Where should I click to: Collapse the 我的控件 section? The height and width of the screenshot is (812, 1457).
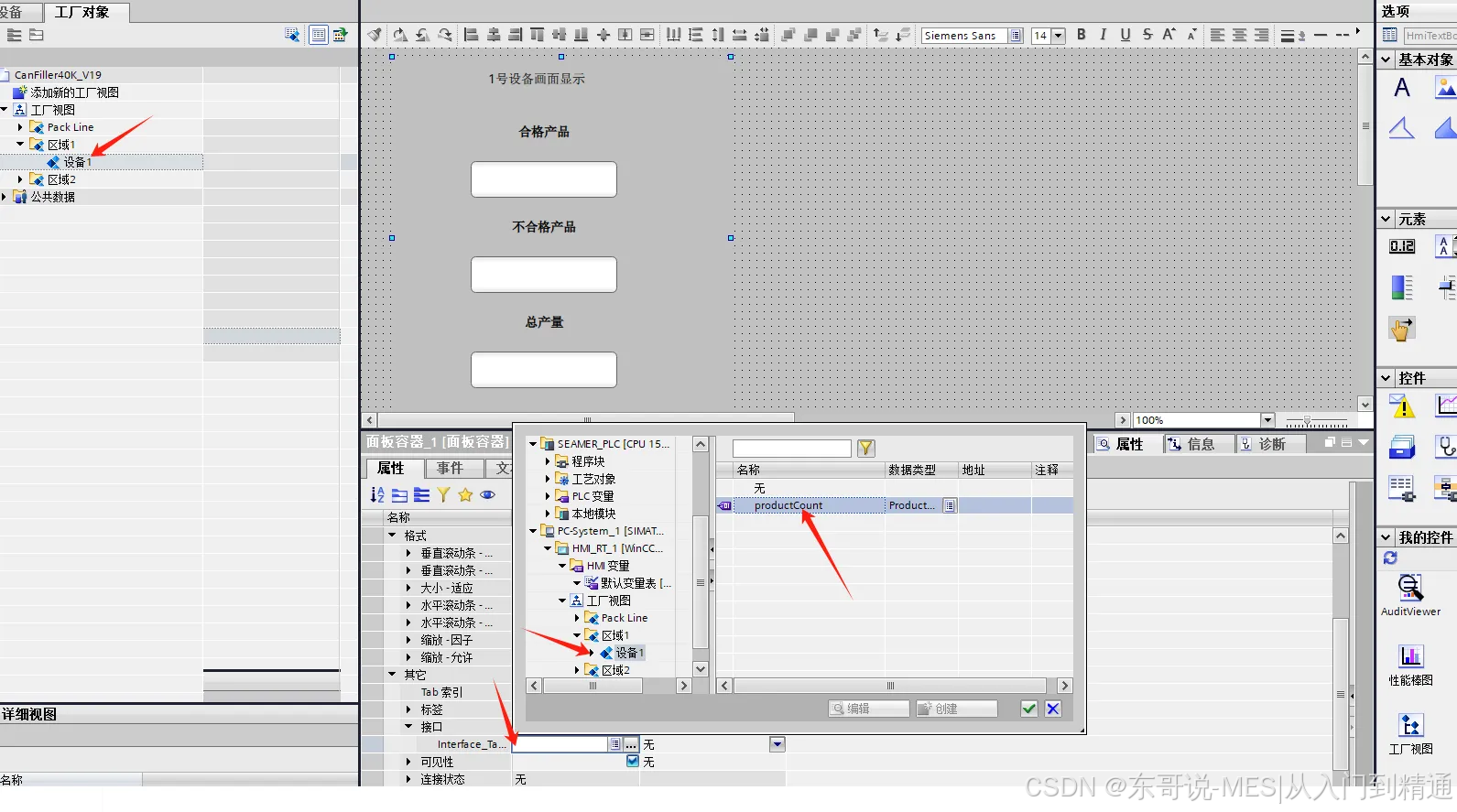point(1386,537)
